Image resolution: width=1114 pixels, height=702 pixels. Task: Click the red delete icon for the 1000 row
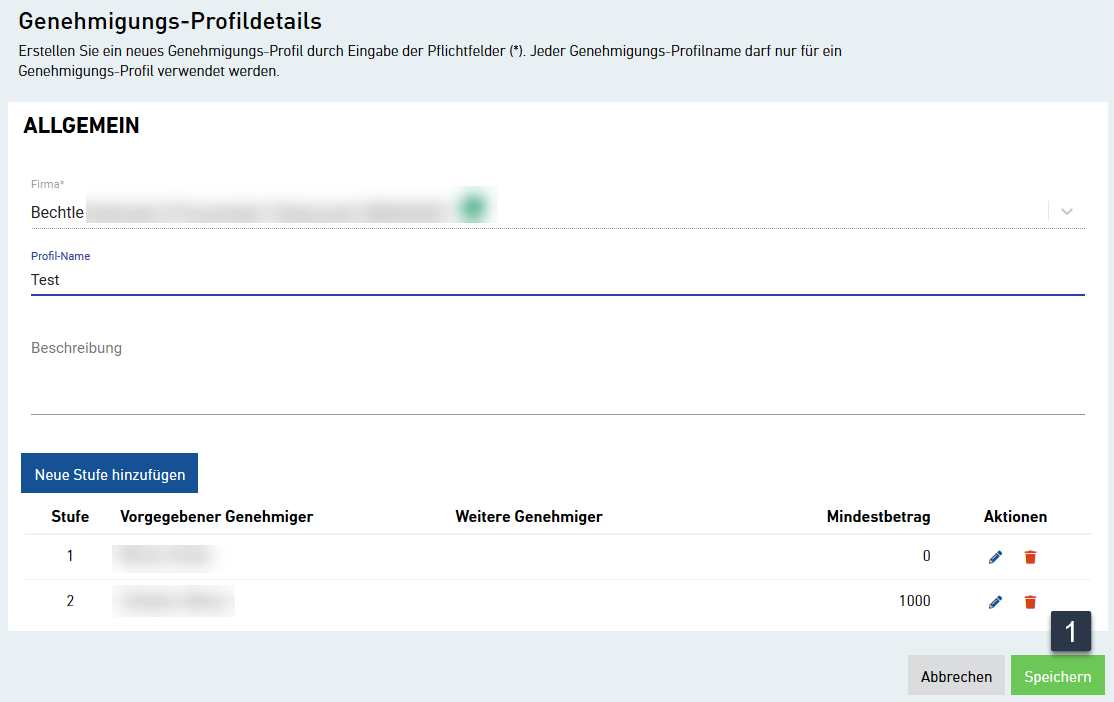pyautogui.click(x=1030, y=601)
